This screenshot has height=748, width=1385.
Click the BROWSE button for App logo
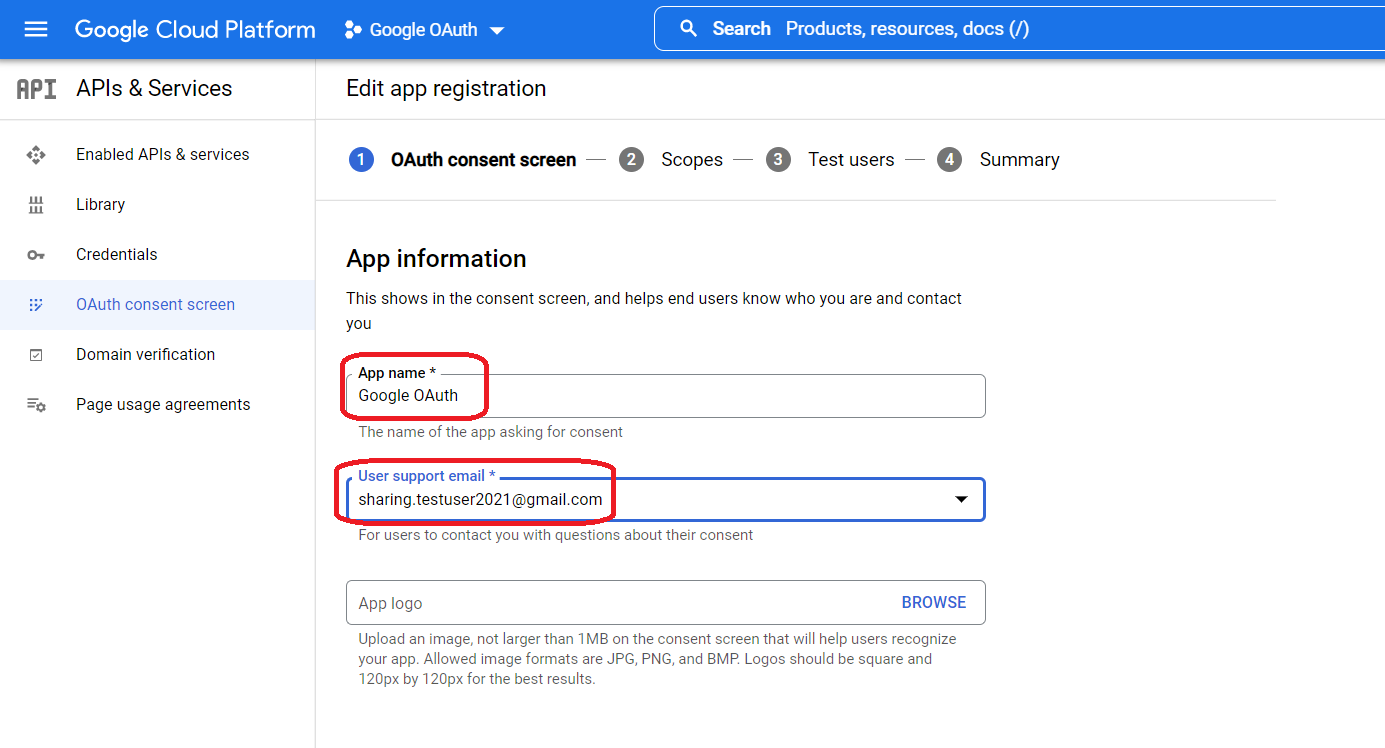933,602
